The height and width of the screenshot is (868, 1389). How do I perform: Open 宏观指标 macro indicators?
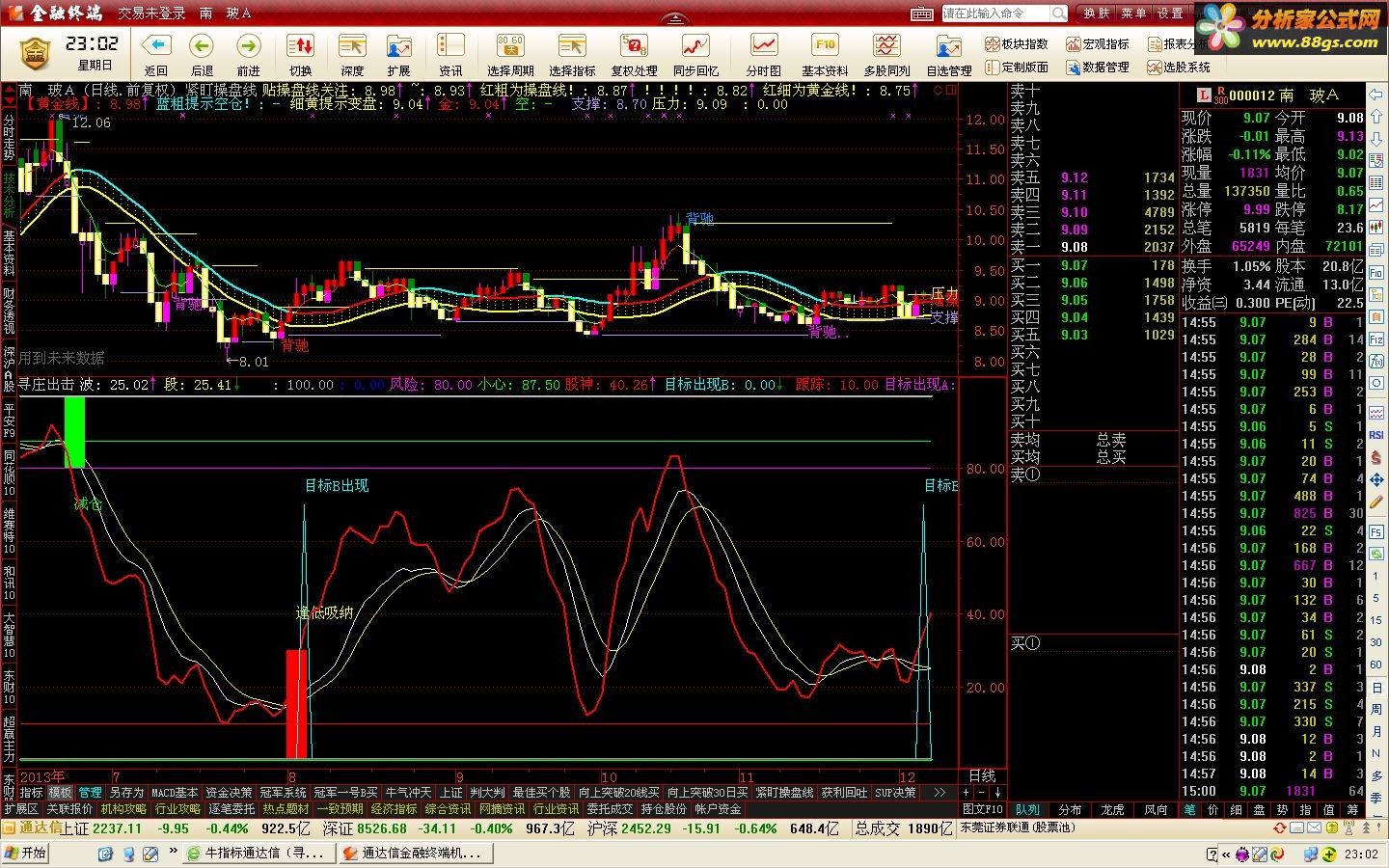(x=1098, y=44)
